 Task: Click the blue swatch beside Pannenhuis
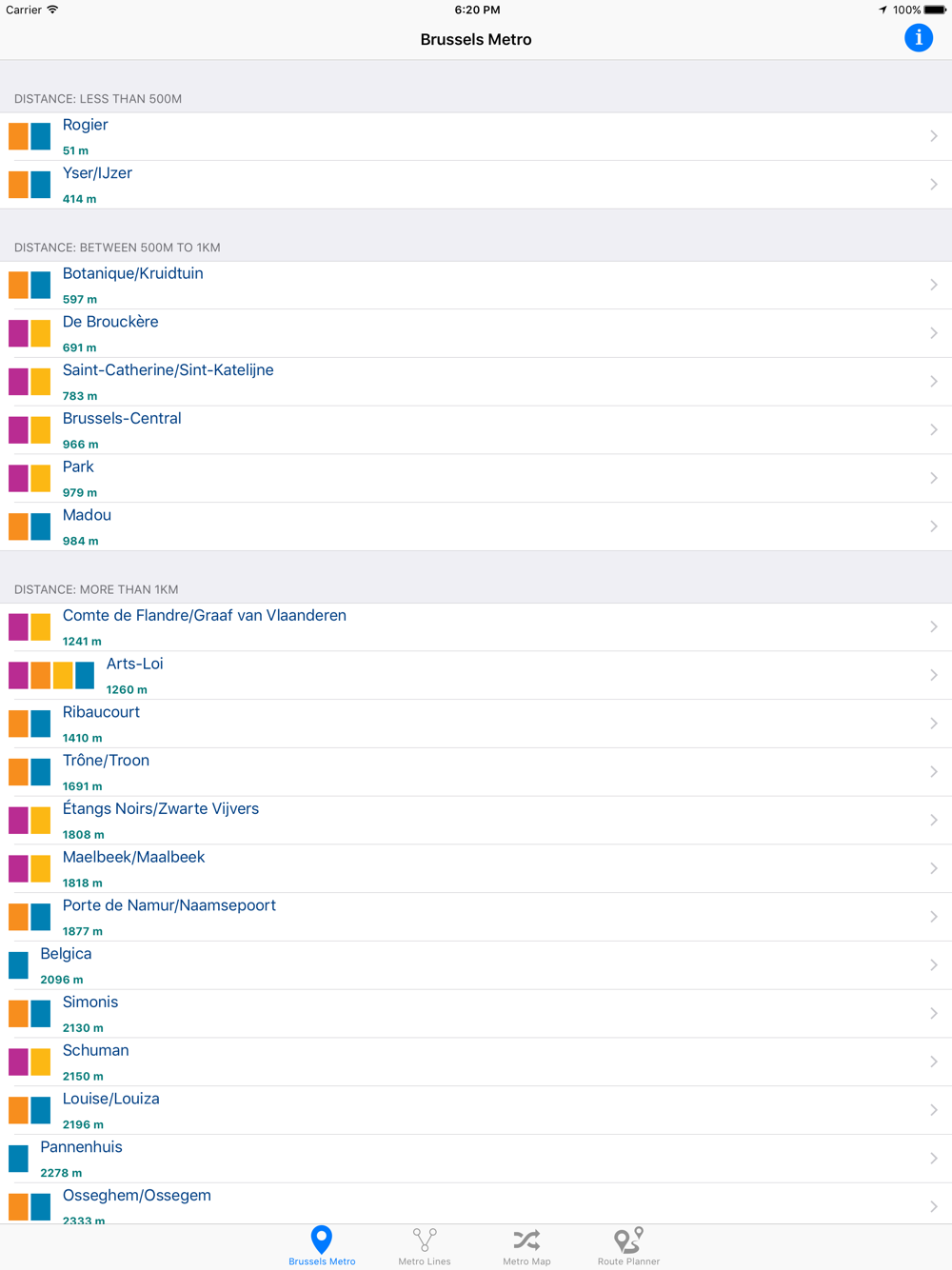[18, 1159]
